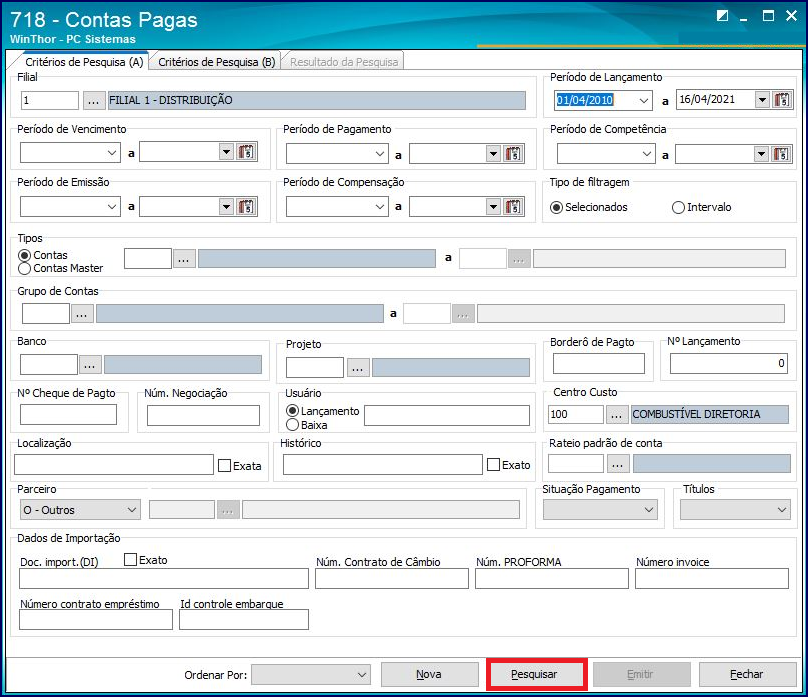Image resolution: width=808 pixels, height=697 pixels.
Task: Open Tipos account lookup ellipsis button
Action: [x=184, y=259]
